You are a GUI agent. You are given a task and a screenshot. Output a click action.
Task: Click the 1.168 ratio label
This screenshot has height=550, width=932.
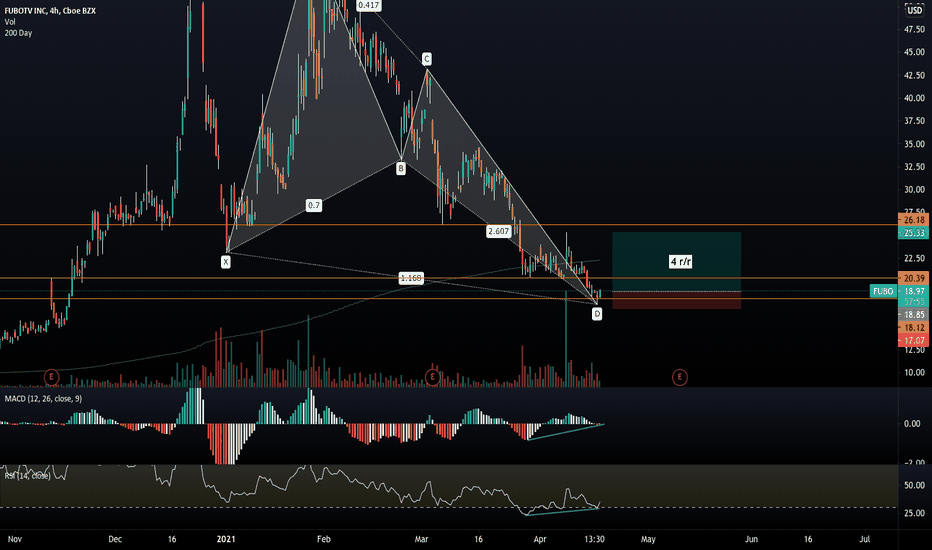click(411, 278)
